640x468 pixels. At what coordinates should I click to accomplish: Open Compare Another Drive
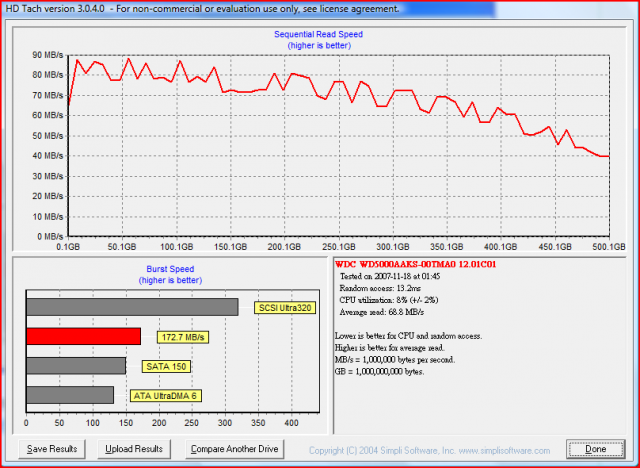click(234, 449)
